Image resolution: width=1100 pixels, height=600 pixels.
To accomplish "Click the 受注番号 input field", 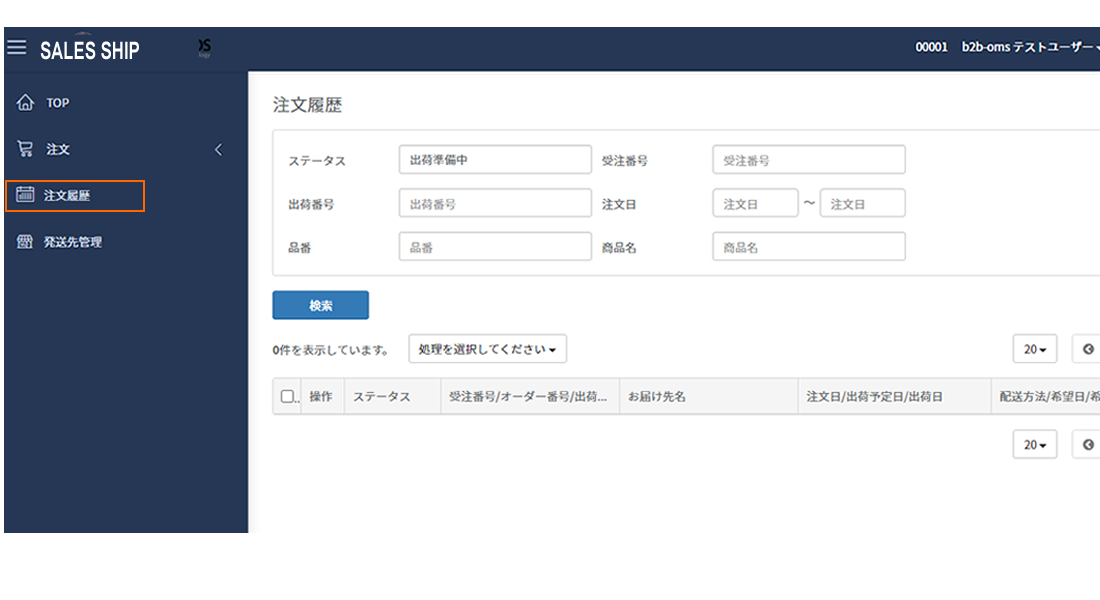I will pyautogui.click(x=808, y=159).
